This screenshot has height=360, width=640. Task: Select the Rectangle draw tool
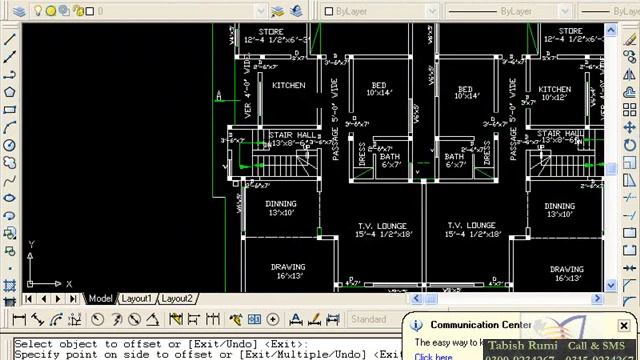click(x=9, y=110)
